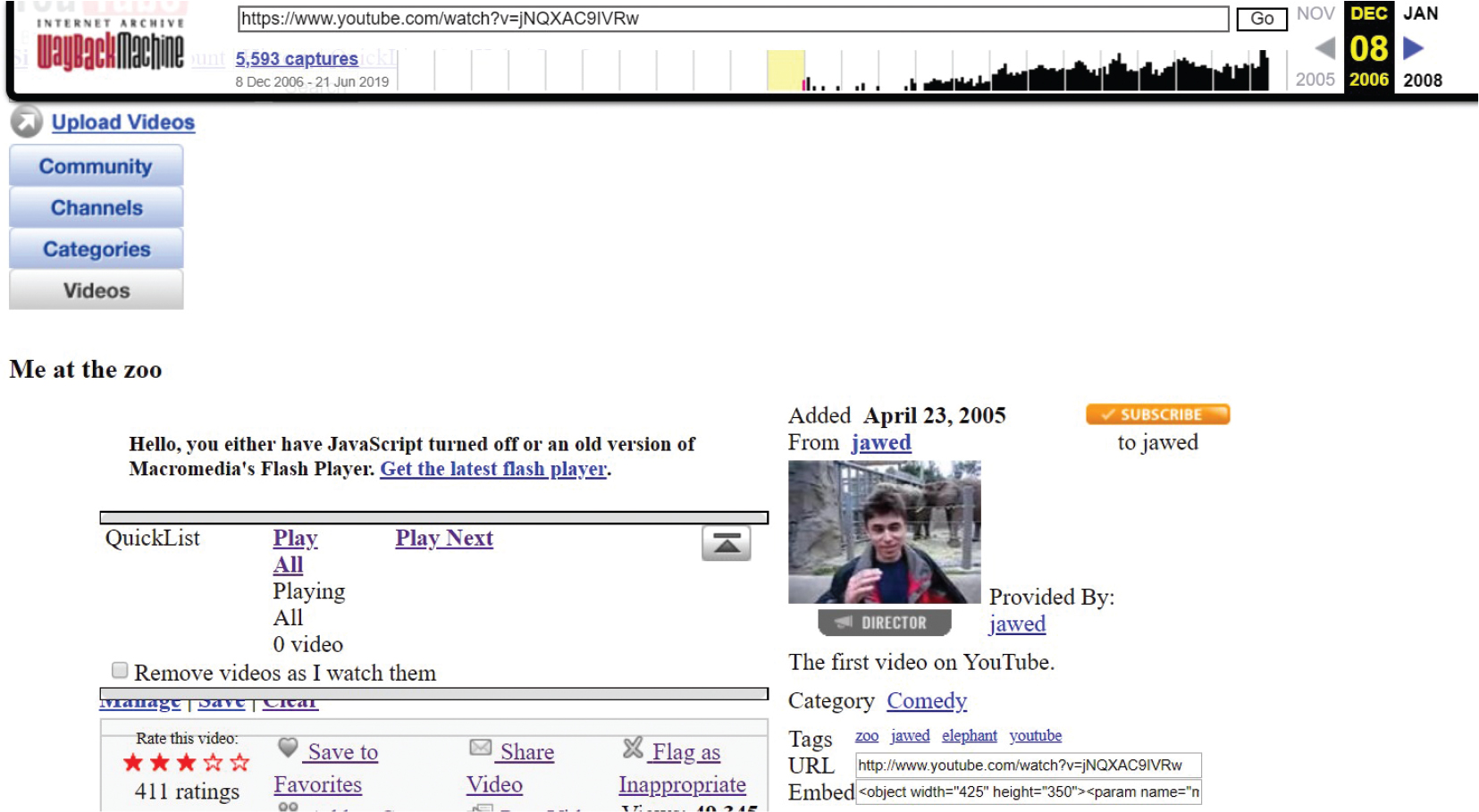Open the Categories tab
Image resolution: width=1479 pixels, height=812 pixels.
click(x=97, y=249)
